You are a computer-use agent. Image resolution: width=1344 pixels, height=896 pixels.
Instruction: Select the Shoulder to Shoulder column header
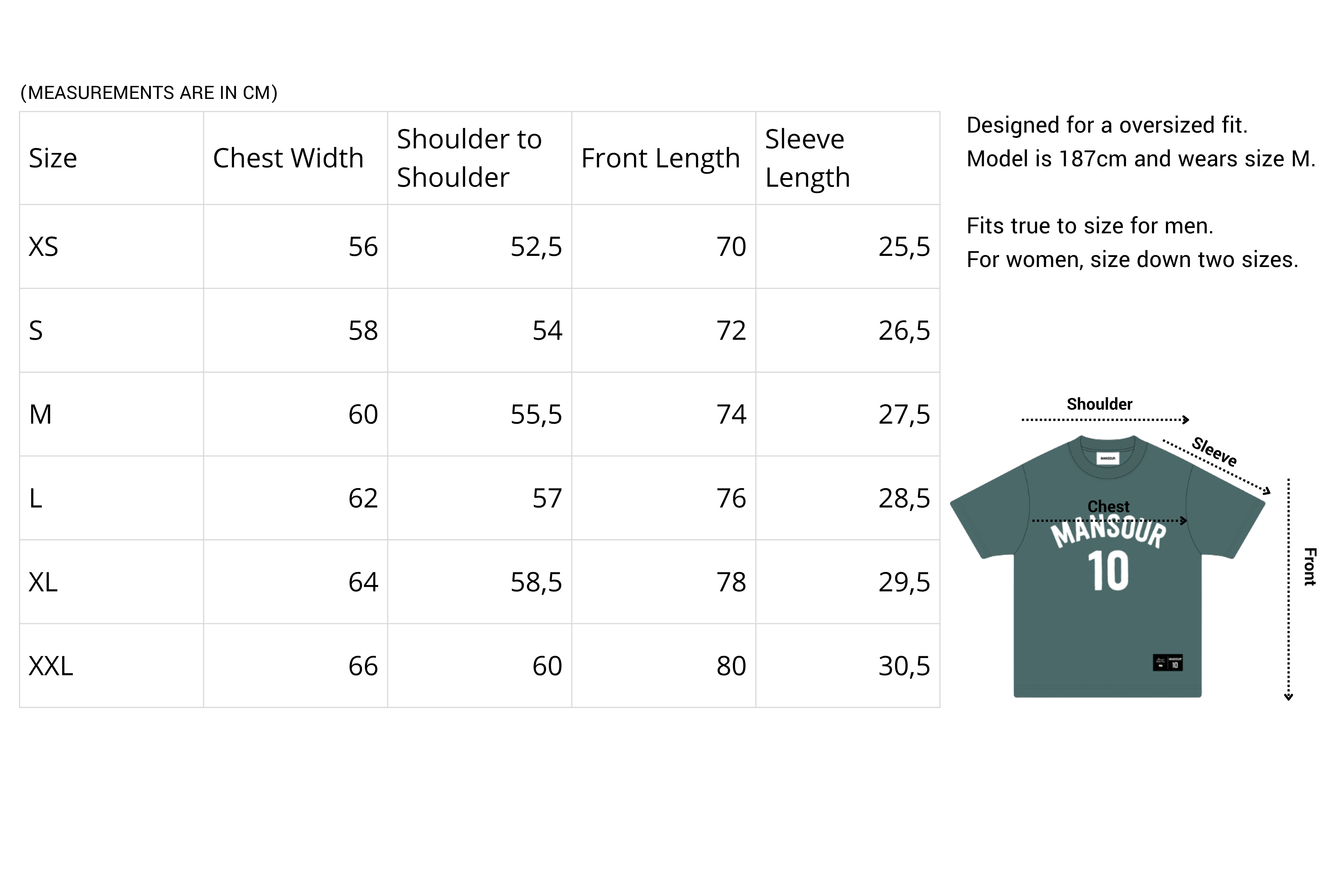tap(469, 158)
